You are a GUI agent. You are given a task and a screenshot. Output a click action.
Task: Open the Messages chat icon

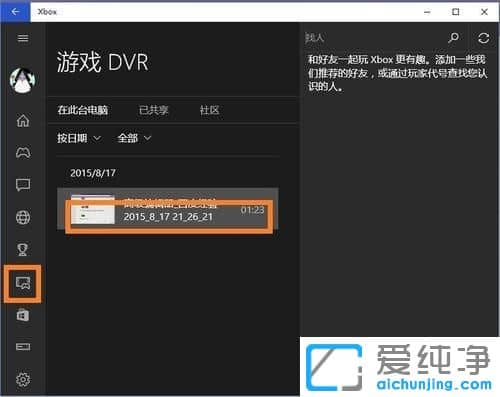23,185
